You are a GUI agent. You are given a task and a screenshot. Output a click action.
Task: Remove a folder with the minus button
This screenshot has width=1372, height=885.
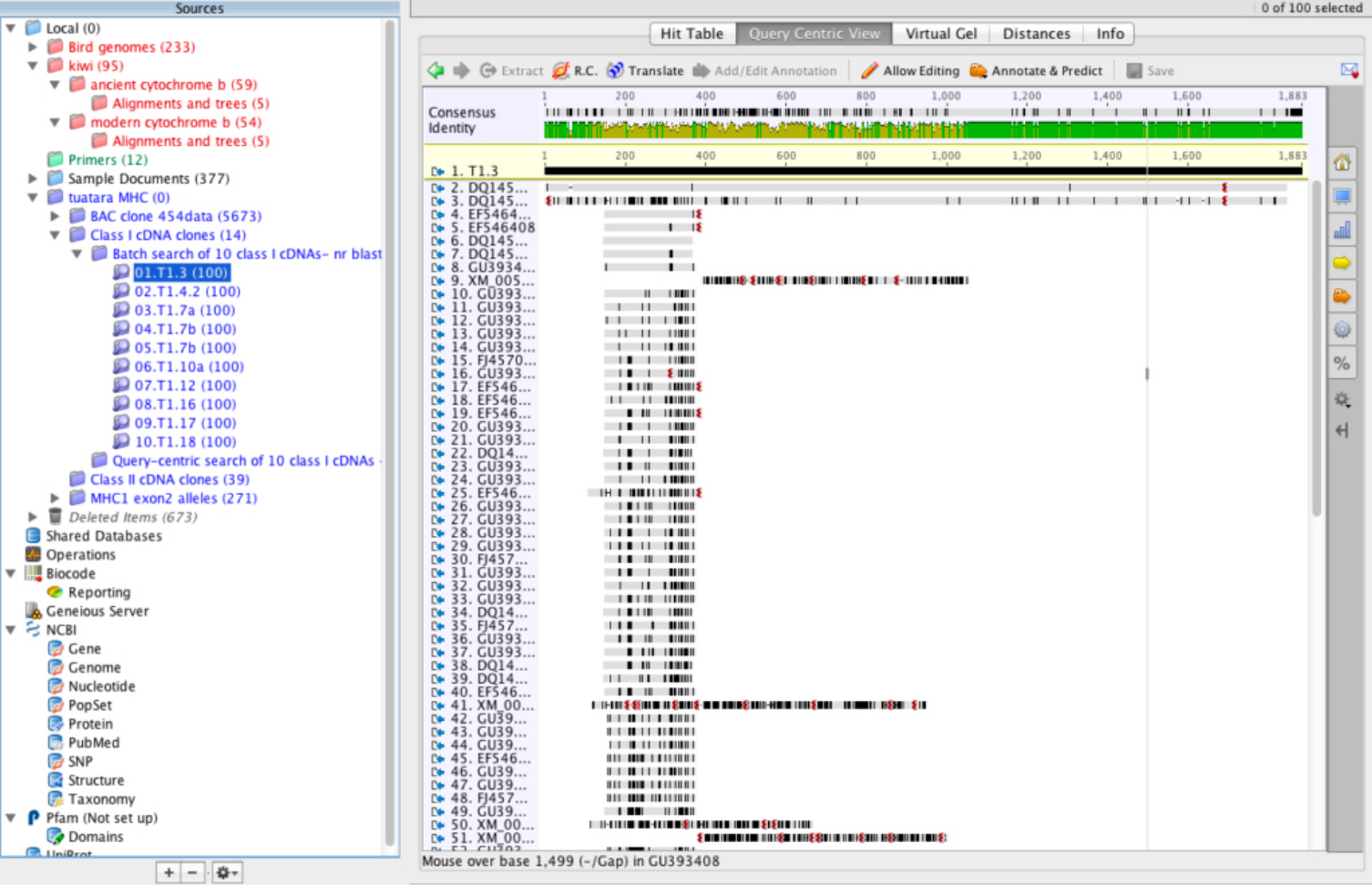[192, 872]
